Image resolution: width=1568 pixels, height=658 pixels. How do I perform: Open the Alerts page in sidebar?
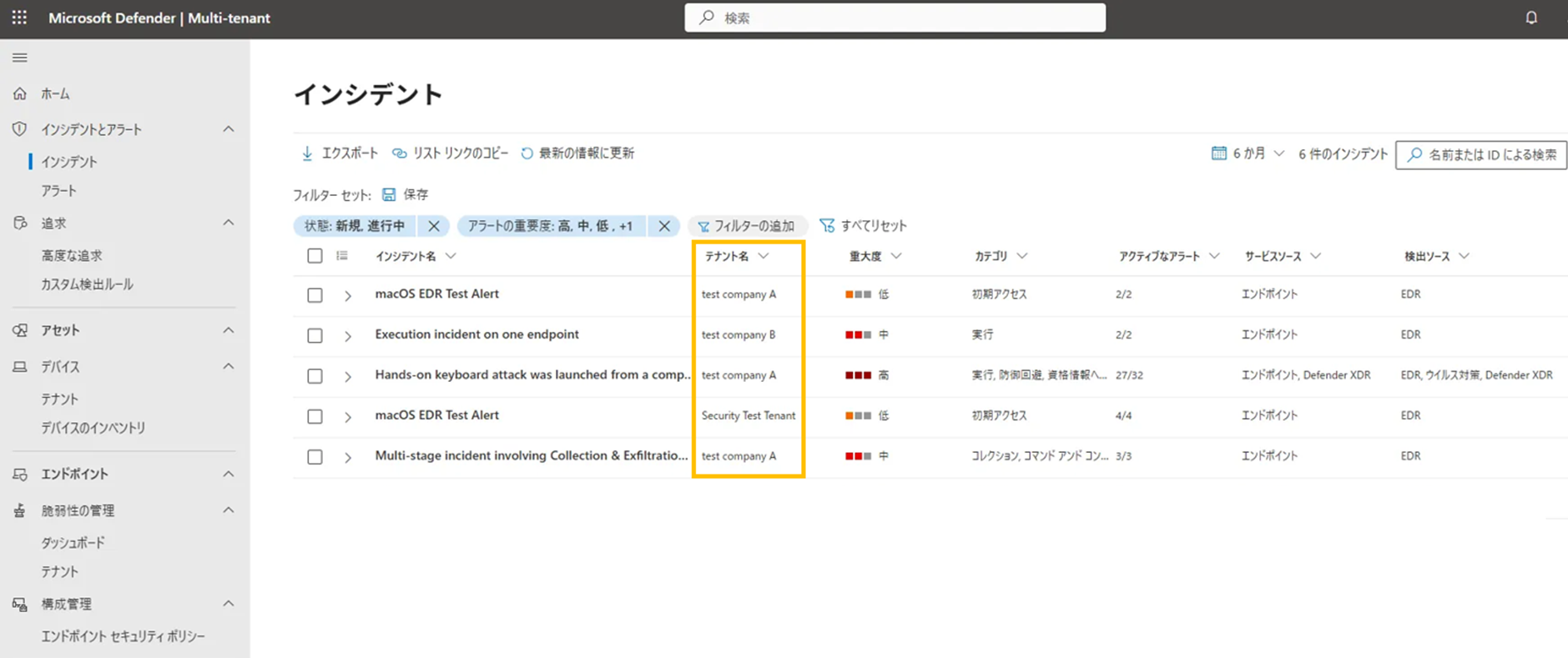point(59,191)
